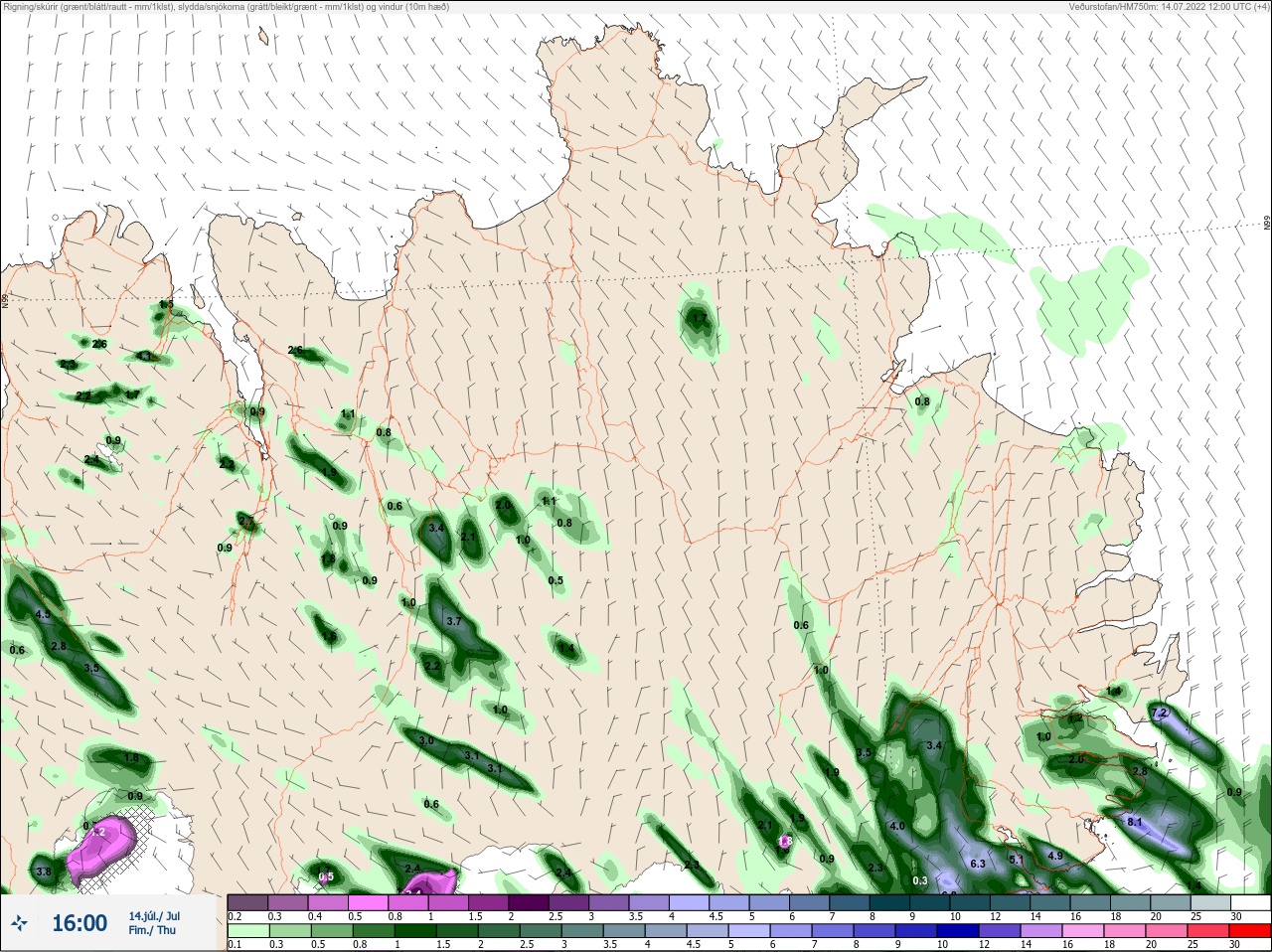Click the 7.2 precipitation value on the map
The width and height of the screenshot is (1272, 952).
pos(1159,713)
